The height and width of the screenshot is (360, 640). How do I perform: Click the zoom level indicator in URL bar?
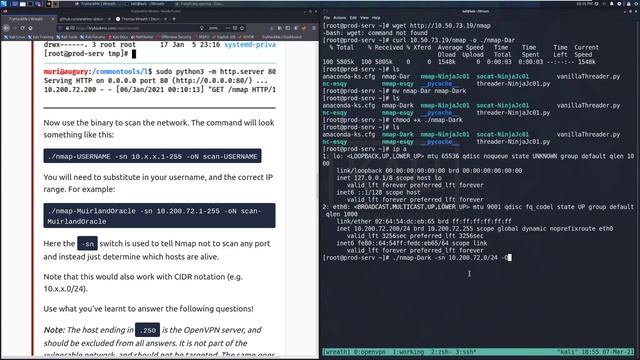(213, 28)
